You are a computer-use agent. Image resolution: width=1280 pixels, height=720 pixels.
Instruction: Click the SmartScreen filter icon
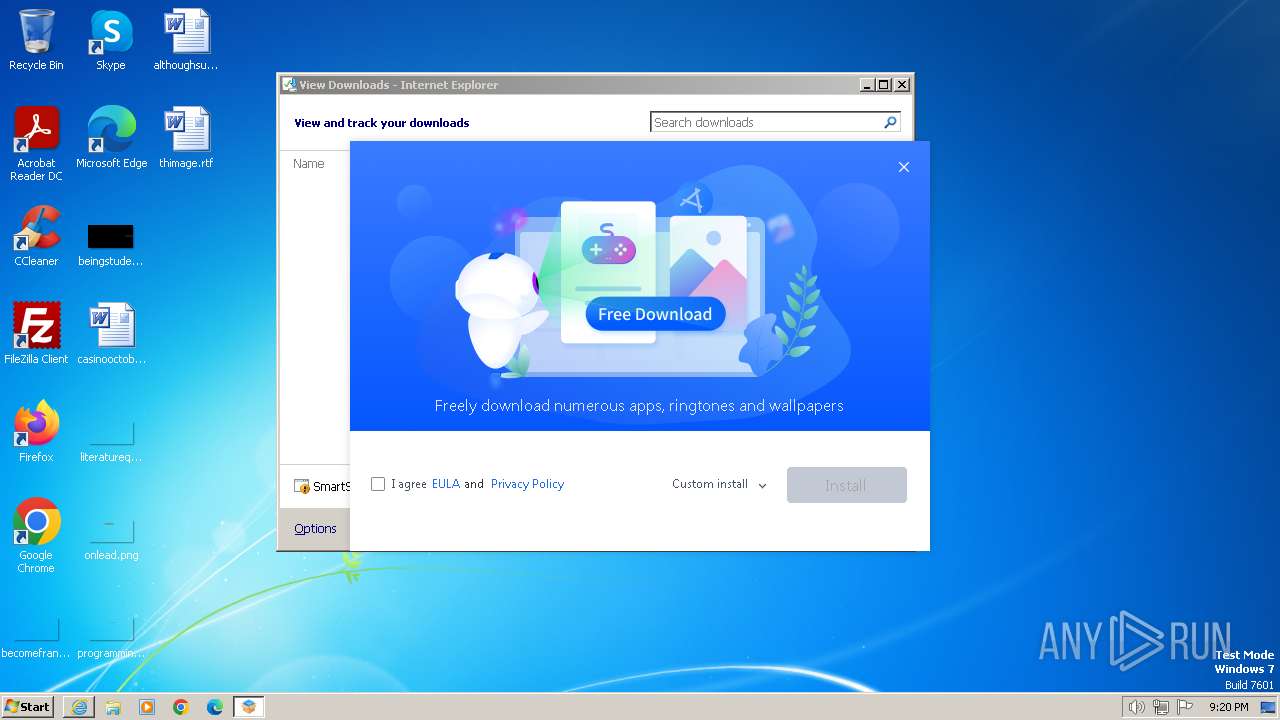click(x=302, y=487)
